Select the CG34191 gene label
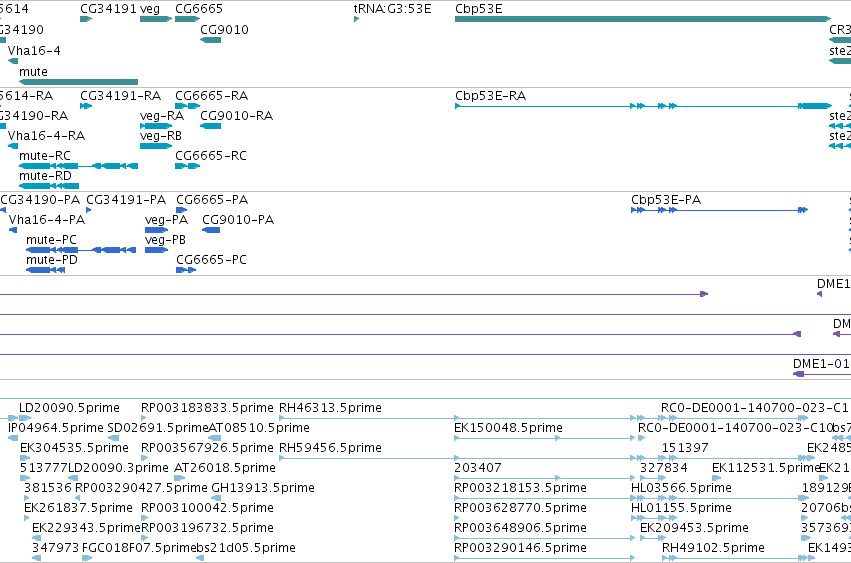This screenshot has width=851, height=563. [x=108, y=9]
